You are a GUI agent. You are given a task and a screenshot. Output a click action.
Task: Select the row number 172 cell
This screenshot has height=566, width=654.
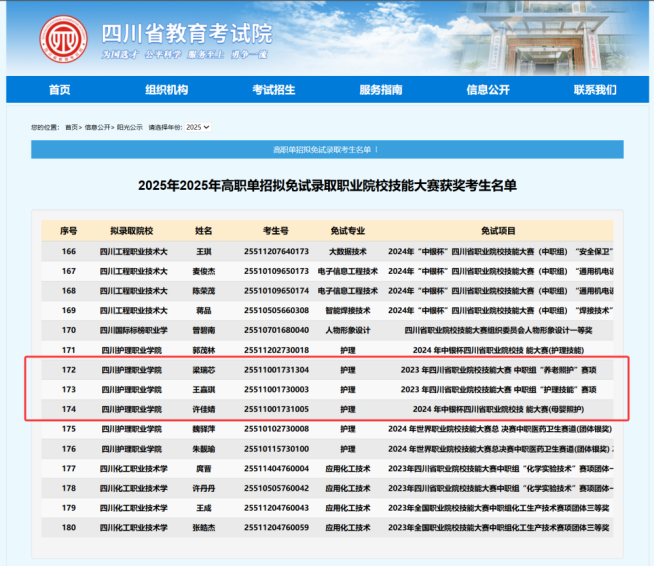pyautogui.click(x=69, y=370)
